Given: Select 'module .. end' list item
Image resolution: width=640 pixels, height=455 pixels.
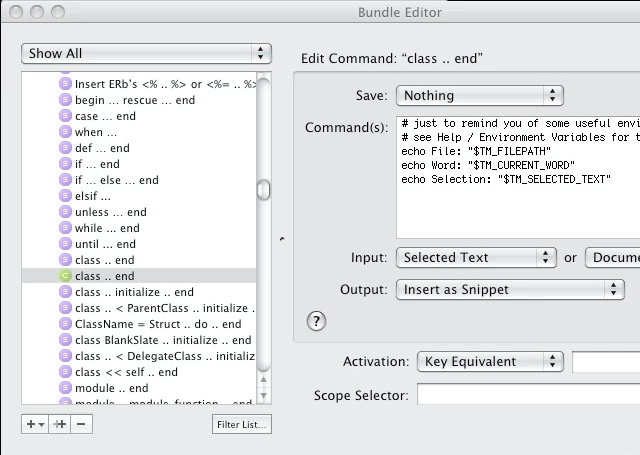Looking at the screenshot, I should point(139,388).
